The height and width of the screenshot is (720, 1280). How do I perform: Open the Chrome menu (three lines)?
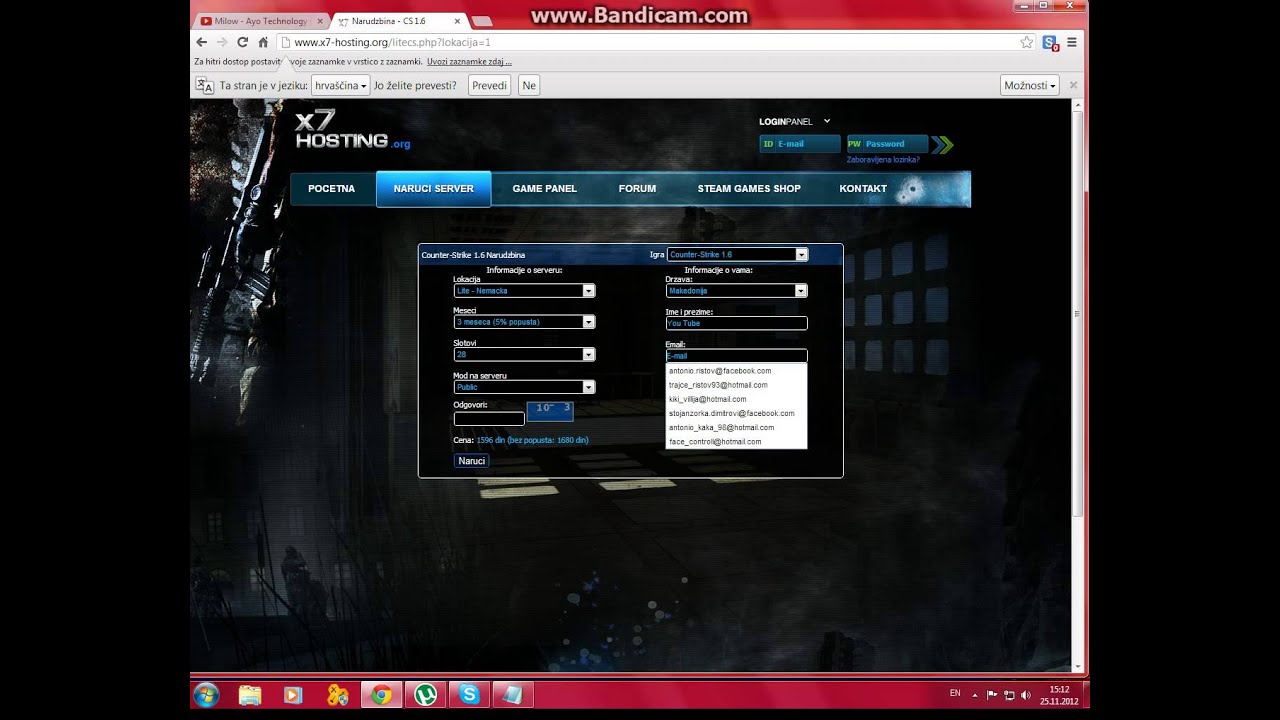click(1072, 42)
